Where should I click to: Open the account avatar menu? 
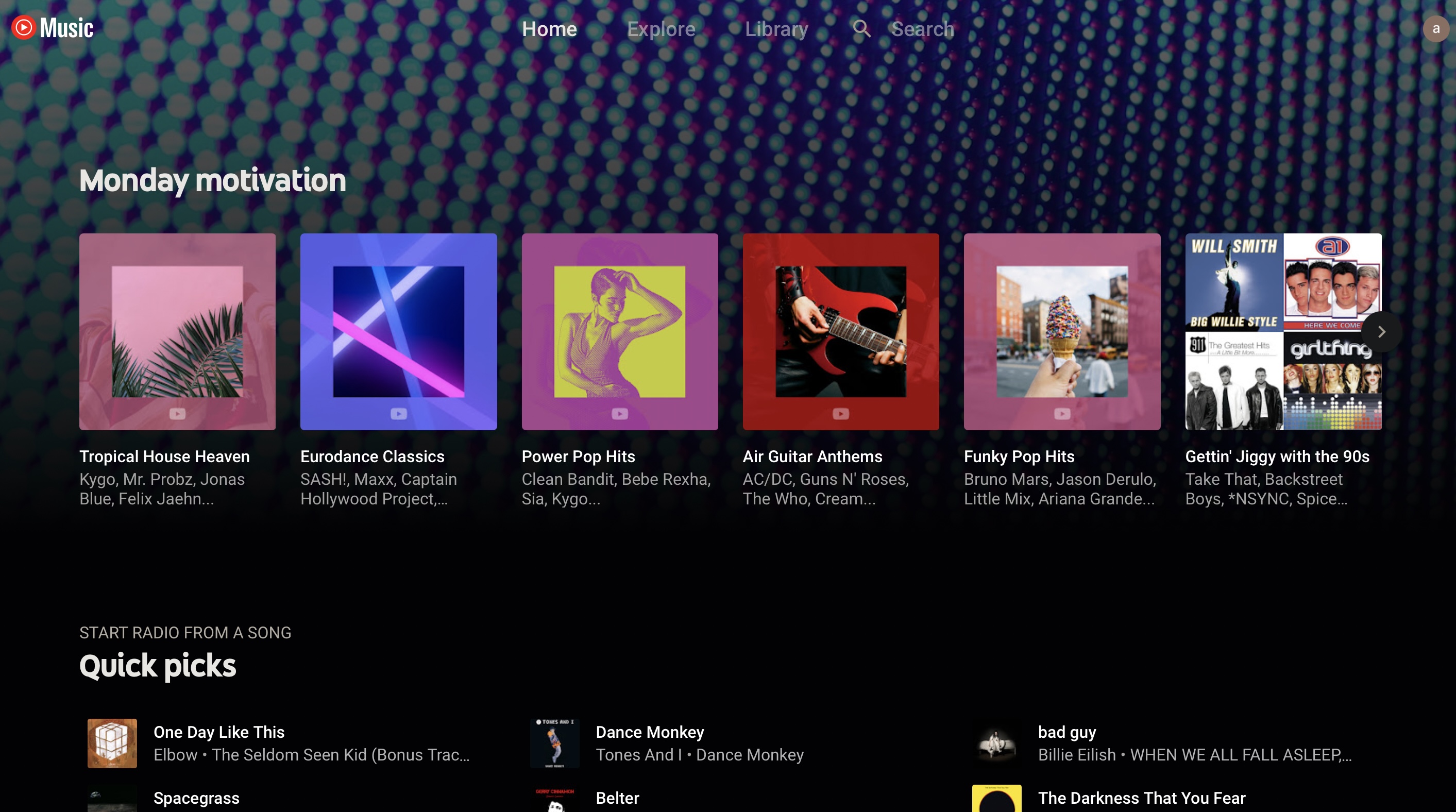1436,28
